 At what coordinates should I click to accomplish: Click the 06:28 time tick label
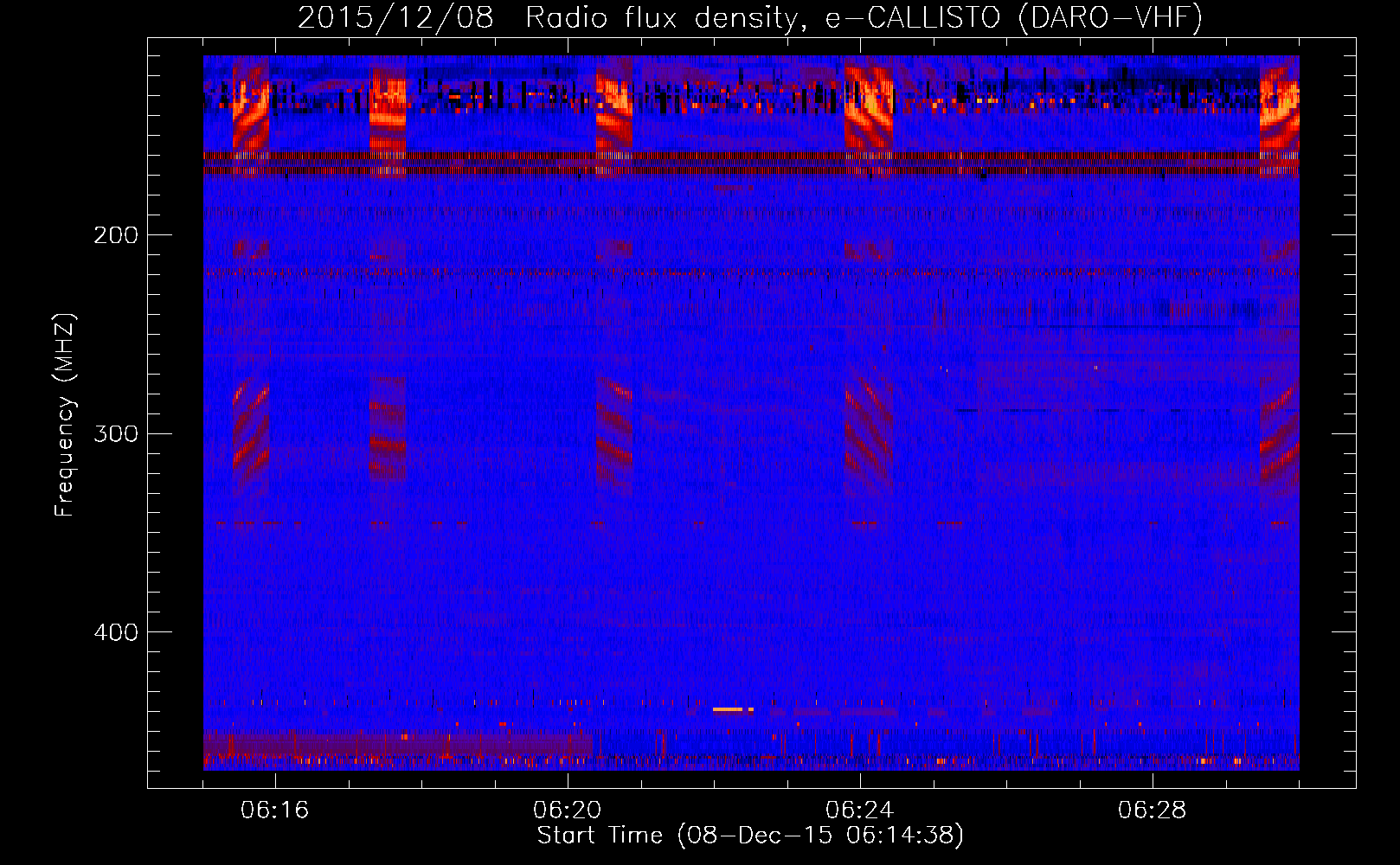tap(1152, 811)
